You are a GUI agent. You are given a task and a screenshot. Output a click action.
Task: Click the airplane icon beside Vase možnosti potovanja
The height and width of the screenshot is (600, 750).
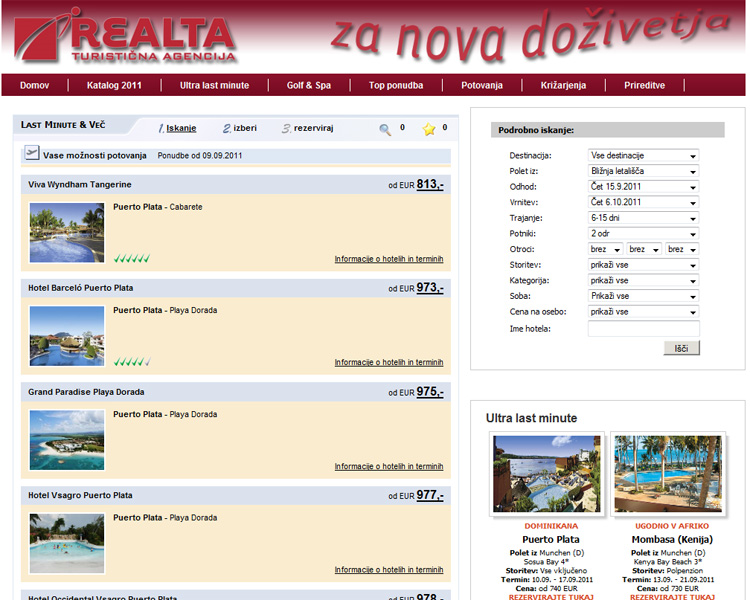pyautogui.click(x=32, y=153)
